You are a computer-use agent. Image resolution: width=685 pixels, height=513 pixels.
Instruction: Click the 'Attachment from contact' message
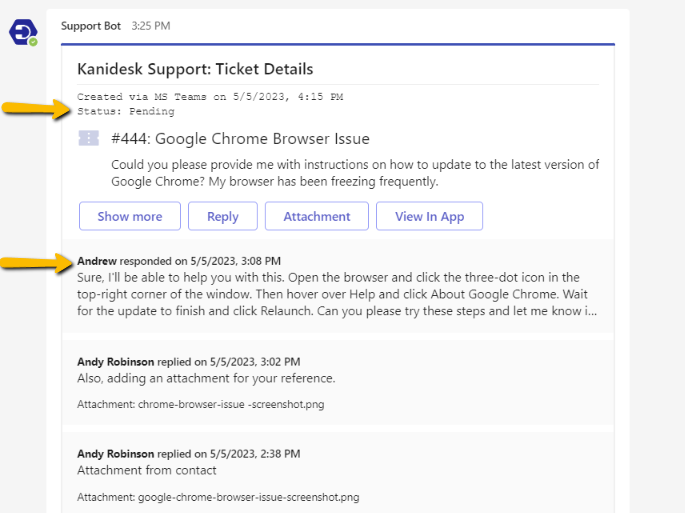click(147, 471)
